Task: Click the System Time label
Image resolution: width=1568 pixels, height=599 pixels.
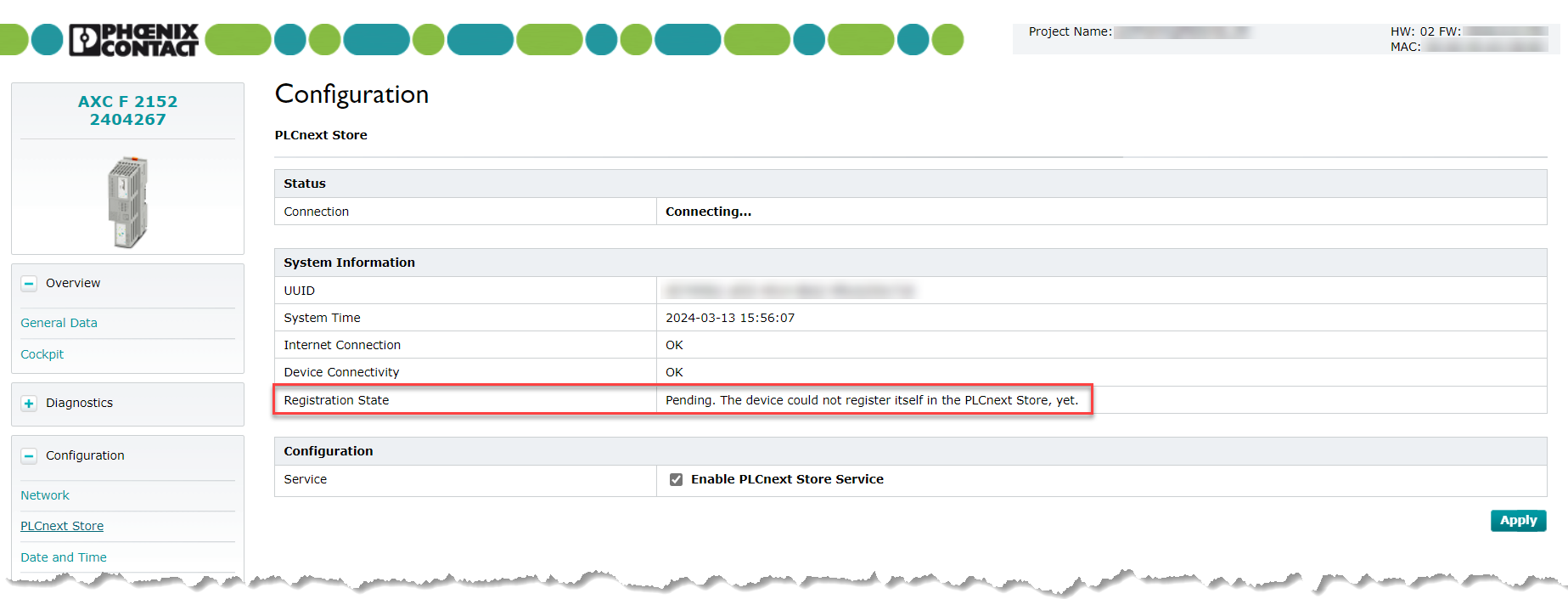Action: pyautogui.click(x=322, y=318)
